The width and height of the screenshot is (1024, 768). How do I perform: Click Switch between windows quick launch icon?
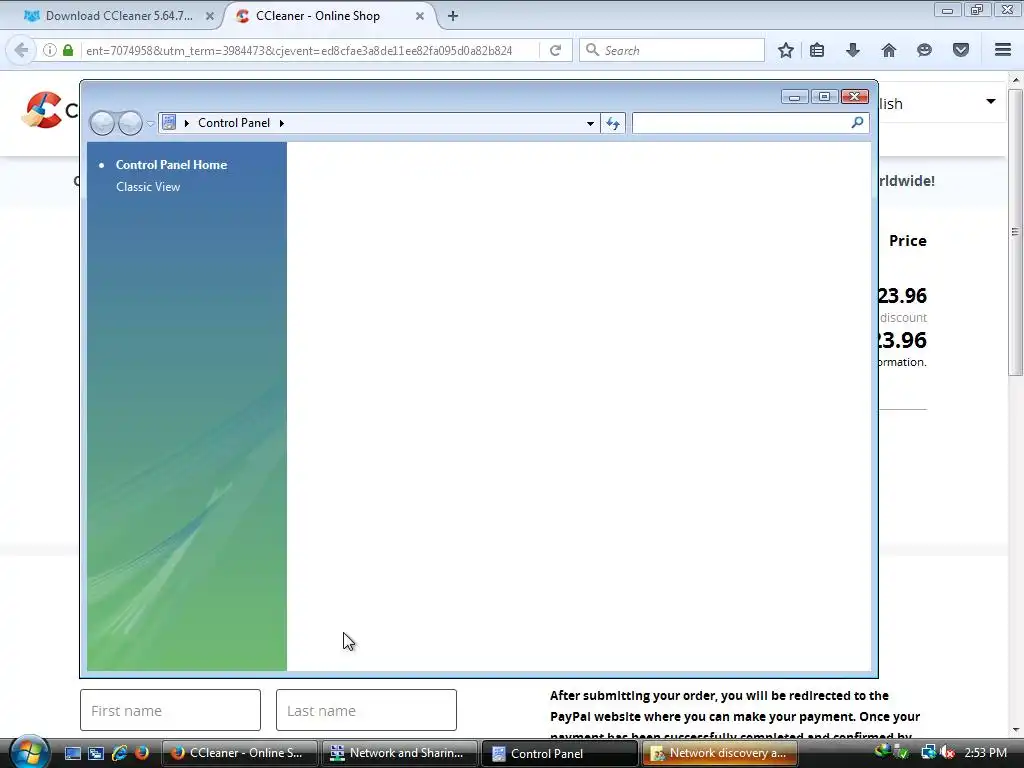click(x=96, y=753)
